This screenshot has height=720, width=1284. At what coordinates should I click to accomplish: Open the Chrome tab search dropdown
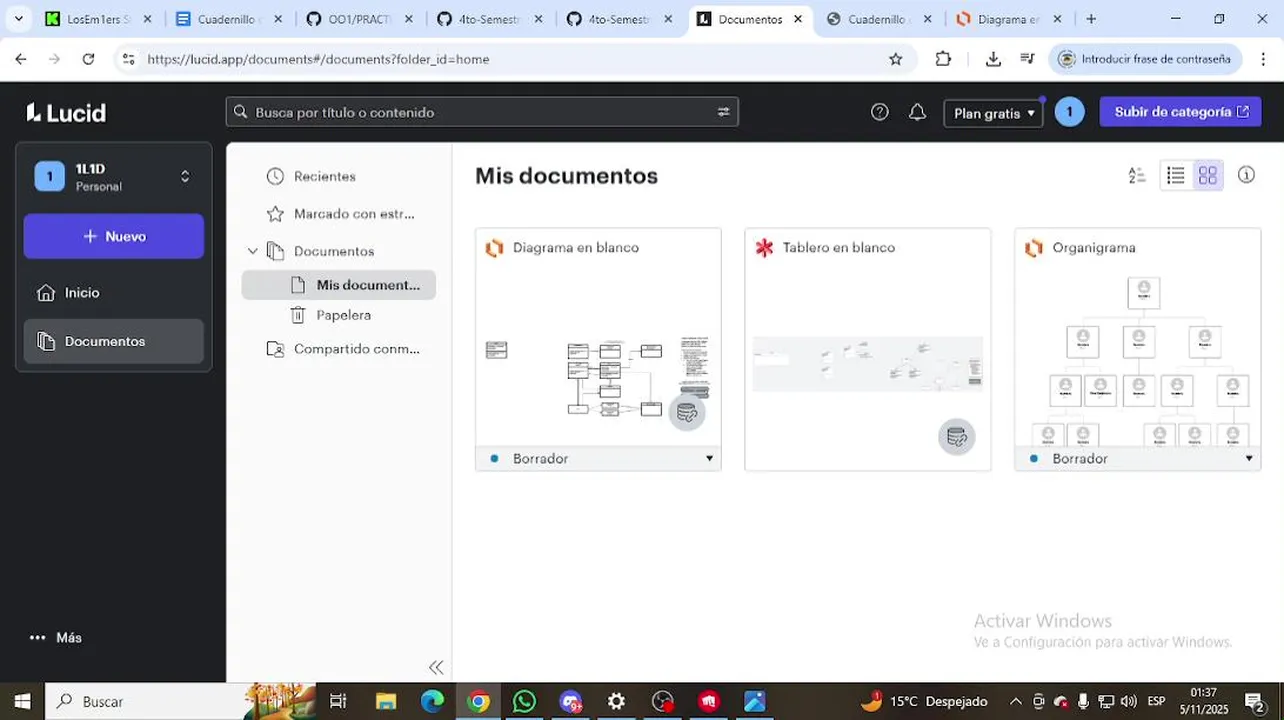(x=18, y=19)
